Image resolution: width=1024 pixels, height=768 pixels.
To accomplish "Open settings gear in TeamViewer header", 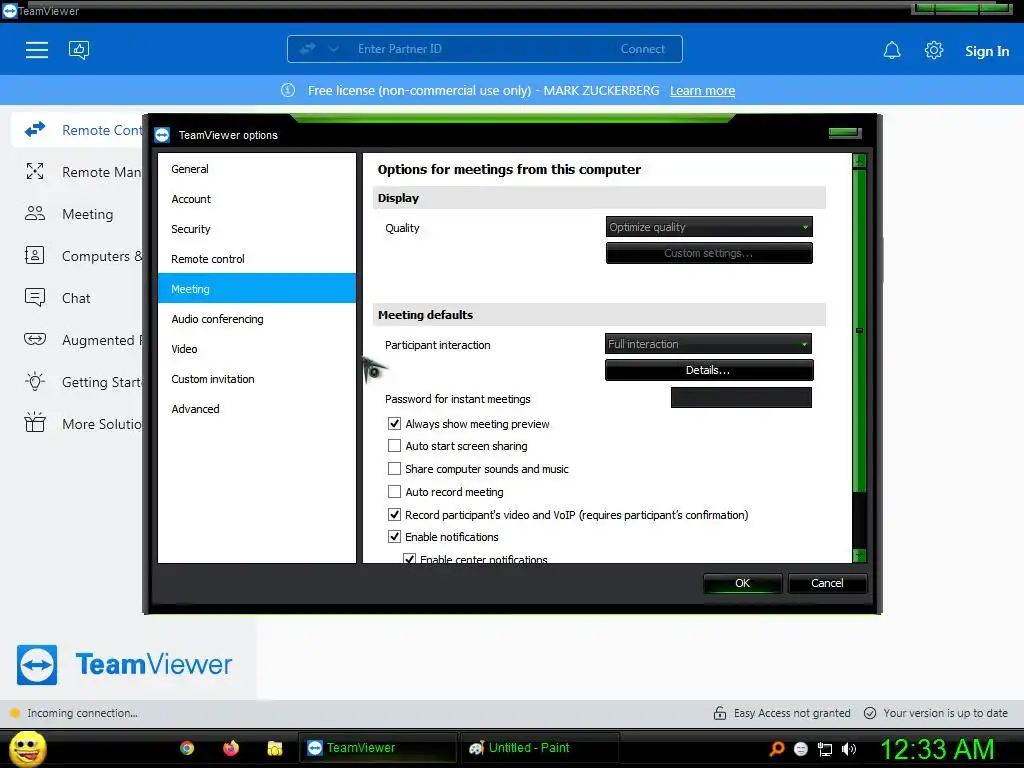I will pyautogui.click(x=934, y=50).
